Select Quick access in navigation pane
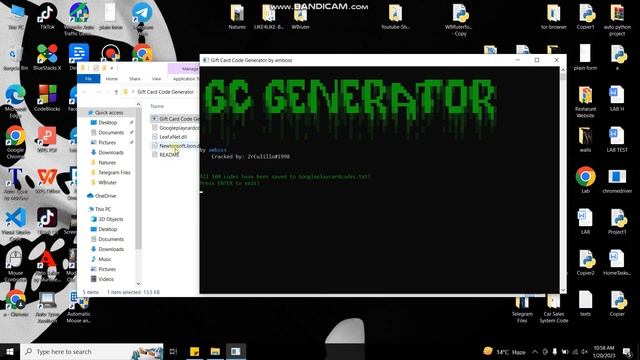 (x=109, y=112)
